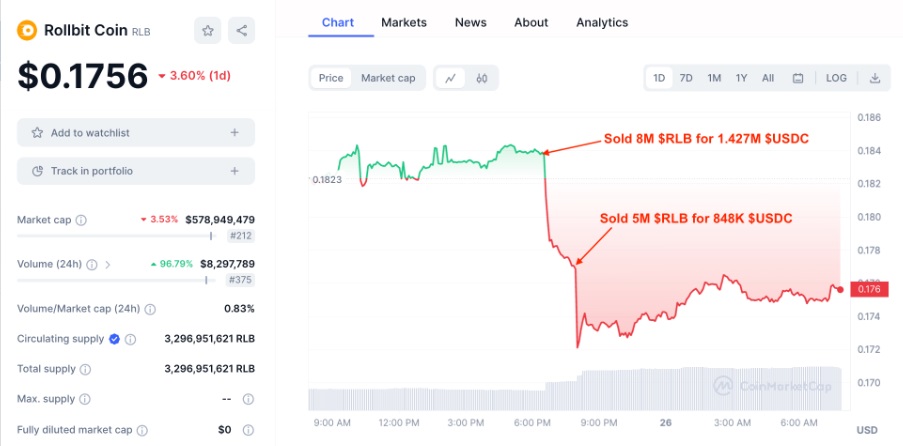Switch to line chart view icon
Viewport: 903px width, 446px height.
(451, 78)
